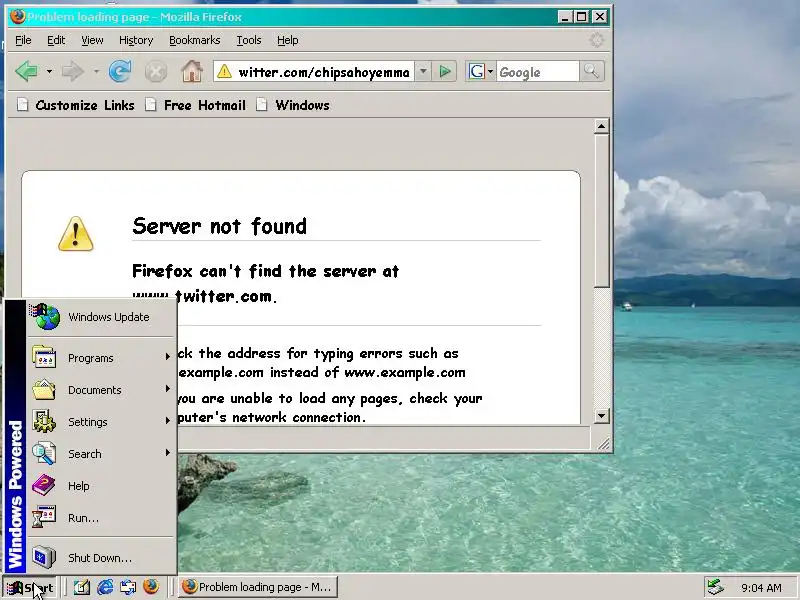The height and width of the screenshot is (600, 800).
Task: Click the greyed Forward arrow
Action: click(x=73, y=71)
